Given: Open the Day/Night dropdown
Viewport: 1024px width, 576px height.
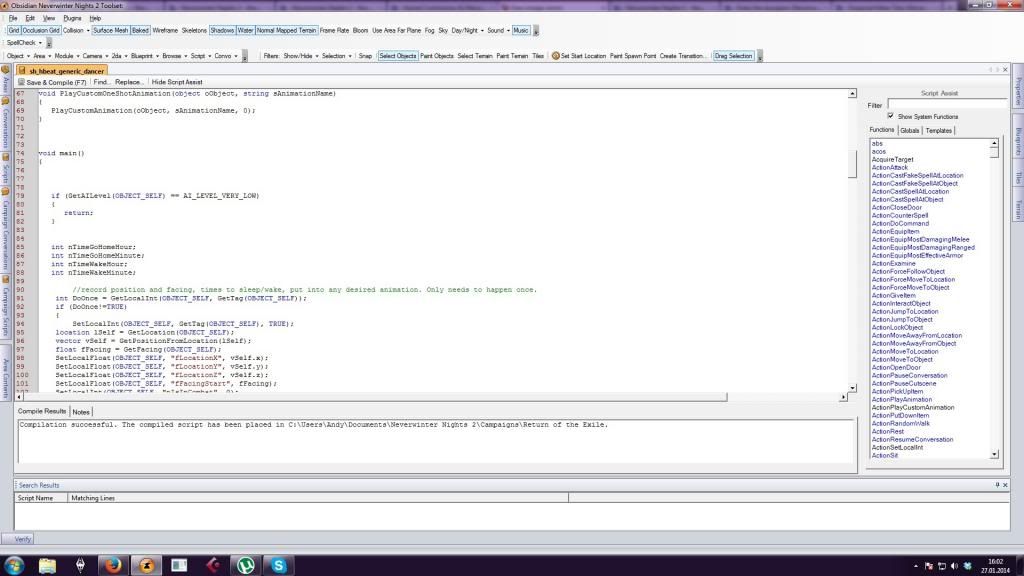Looking at the screenshot, I should click(466, 30).
